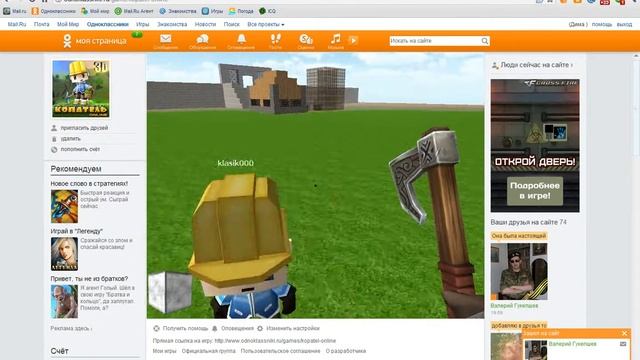Open Поиск in the top menu
Viewport: 640px width, 360px height.
point(231,24)
